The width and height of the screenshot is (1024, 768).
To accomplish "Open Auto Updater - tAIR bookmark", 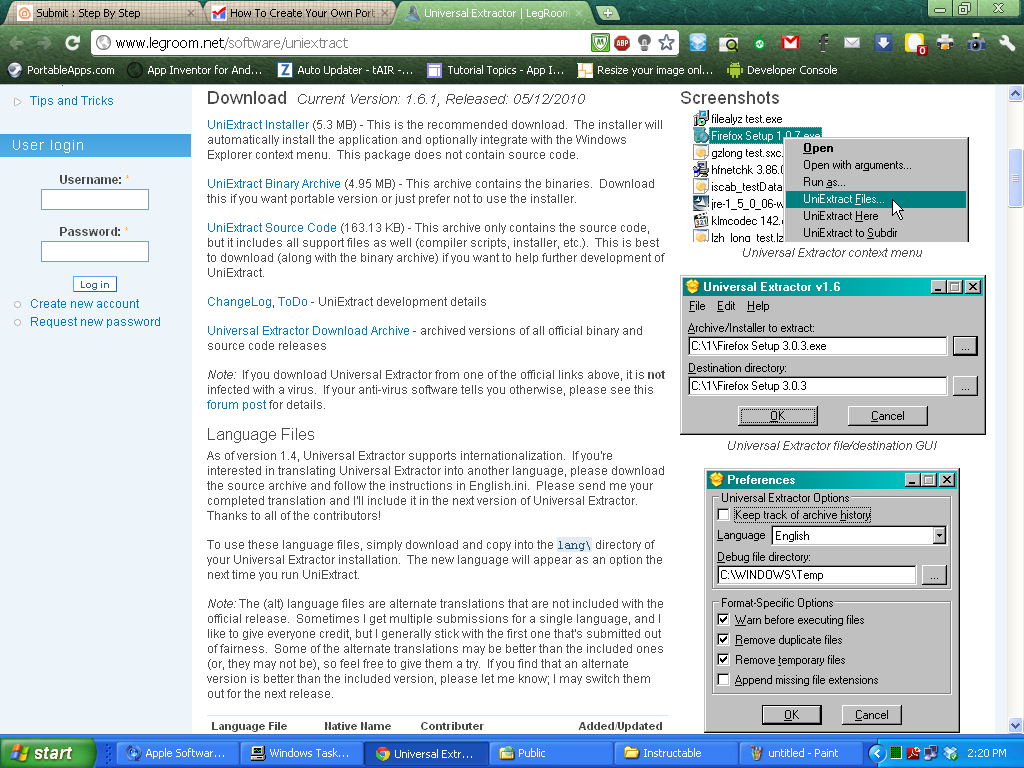I will coord(345,70).
